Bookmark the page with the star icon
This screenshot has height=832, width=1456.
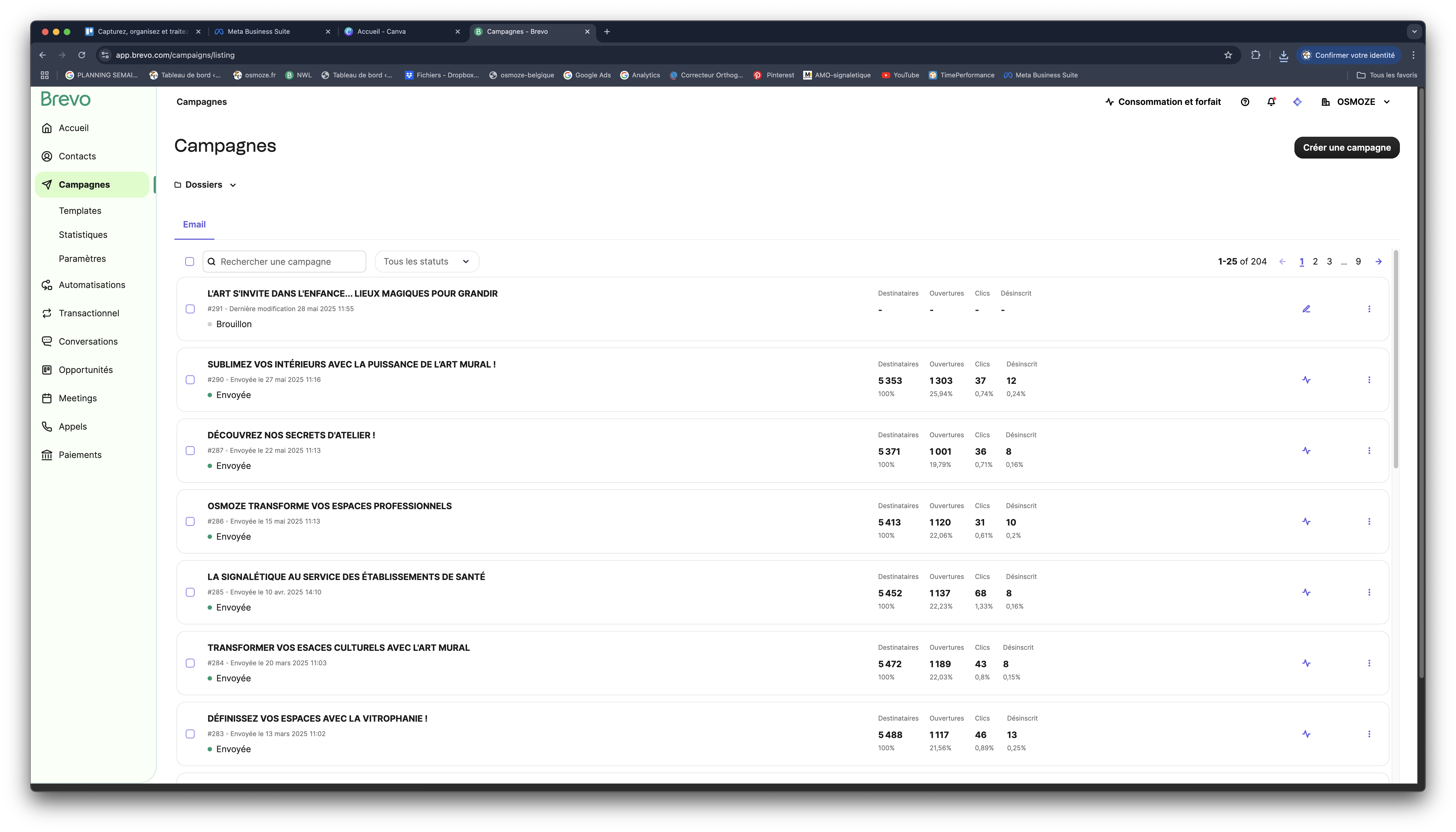click(1228, 55)
